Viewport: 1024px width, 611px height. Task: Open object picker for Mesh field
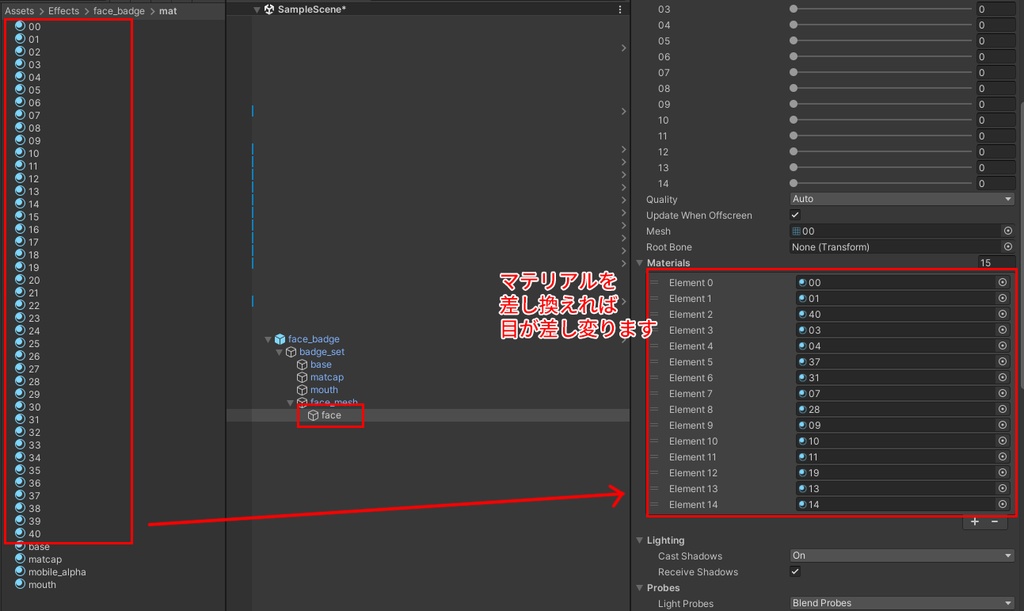1008,231
